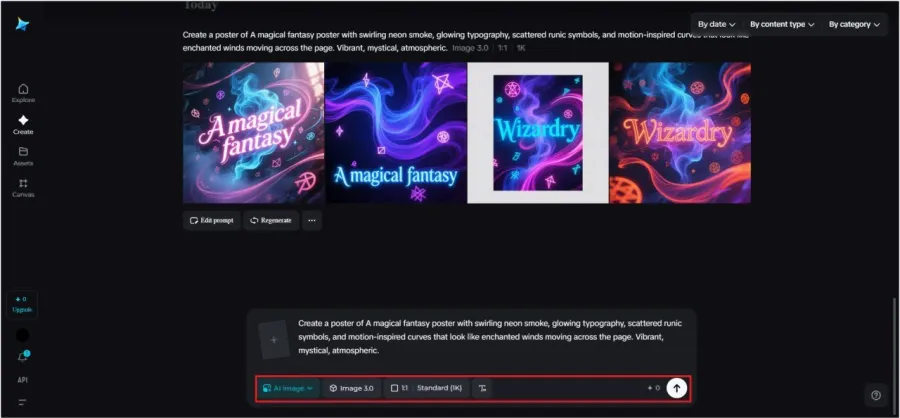Open the AI Image mode dropdown
The image size is (900, 418).
click(x=287, y=388)
